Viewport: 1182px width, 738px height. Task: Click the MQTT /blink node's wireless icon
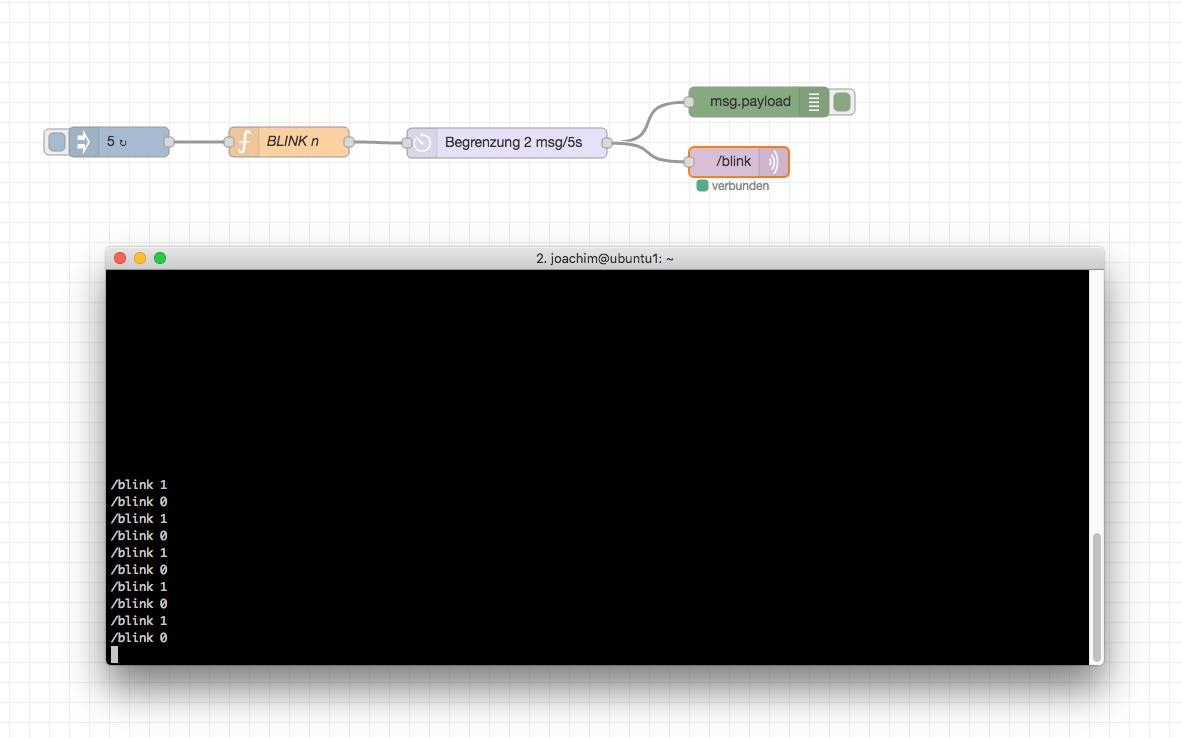point(773,162)
